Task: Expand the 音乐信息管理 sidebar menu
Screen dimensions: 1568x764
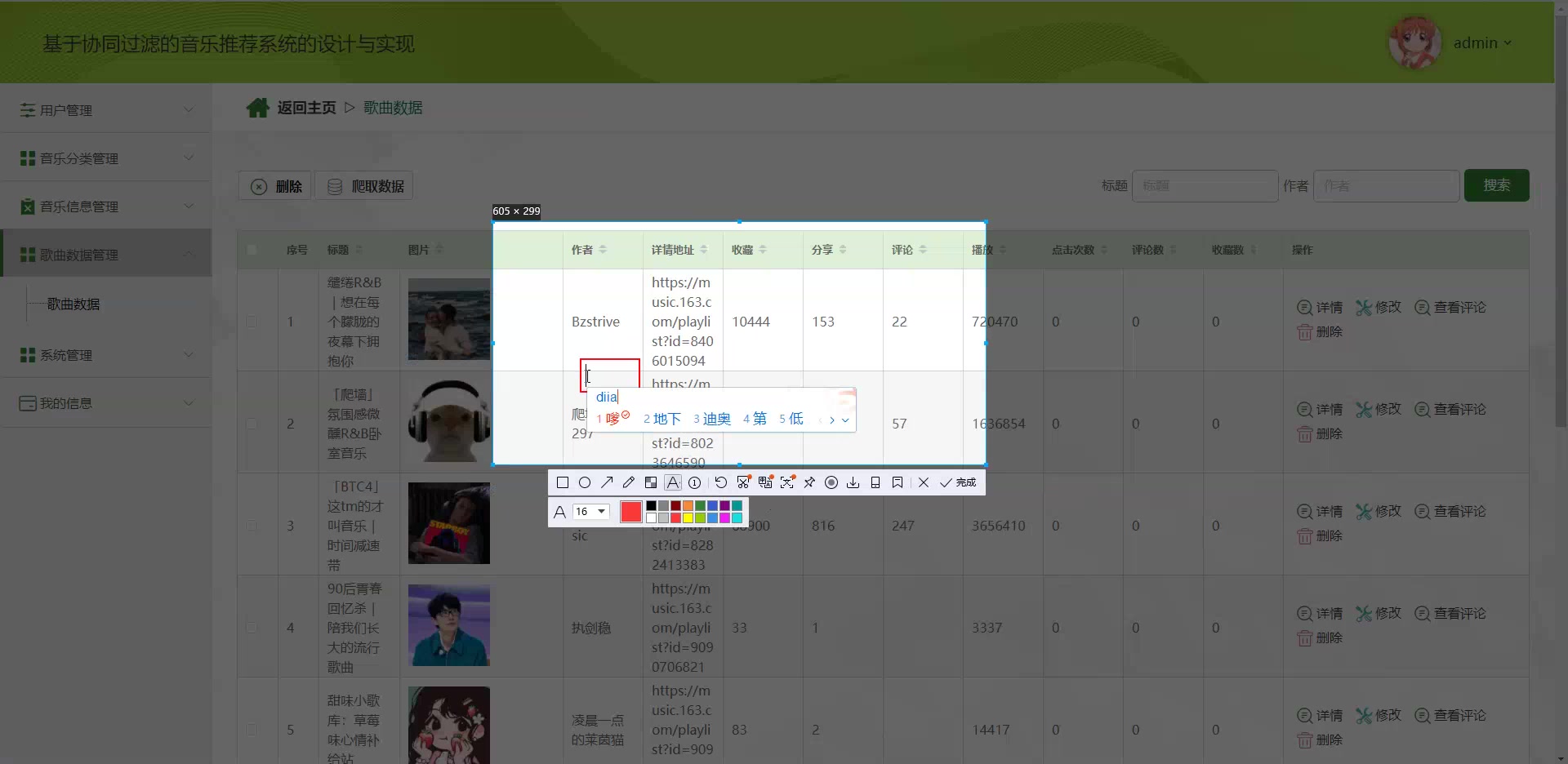Action: 106,206
